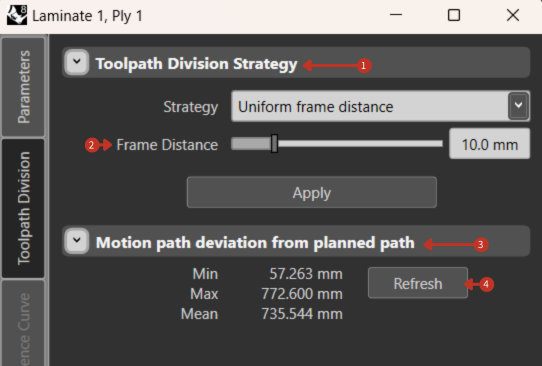Click the Mean value 735.544 mm
The image size is (542, 366).
(302, 314)
